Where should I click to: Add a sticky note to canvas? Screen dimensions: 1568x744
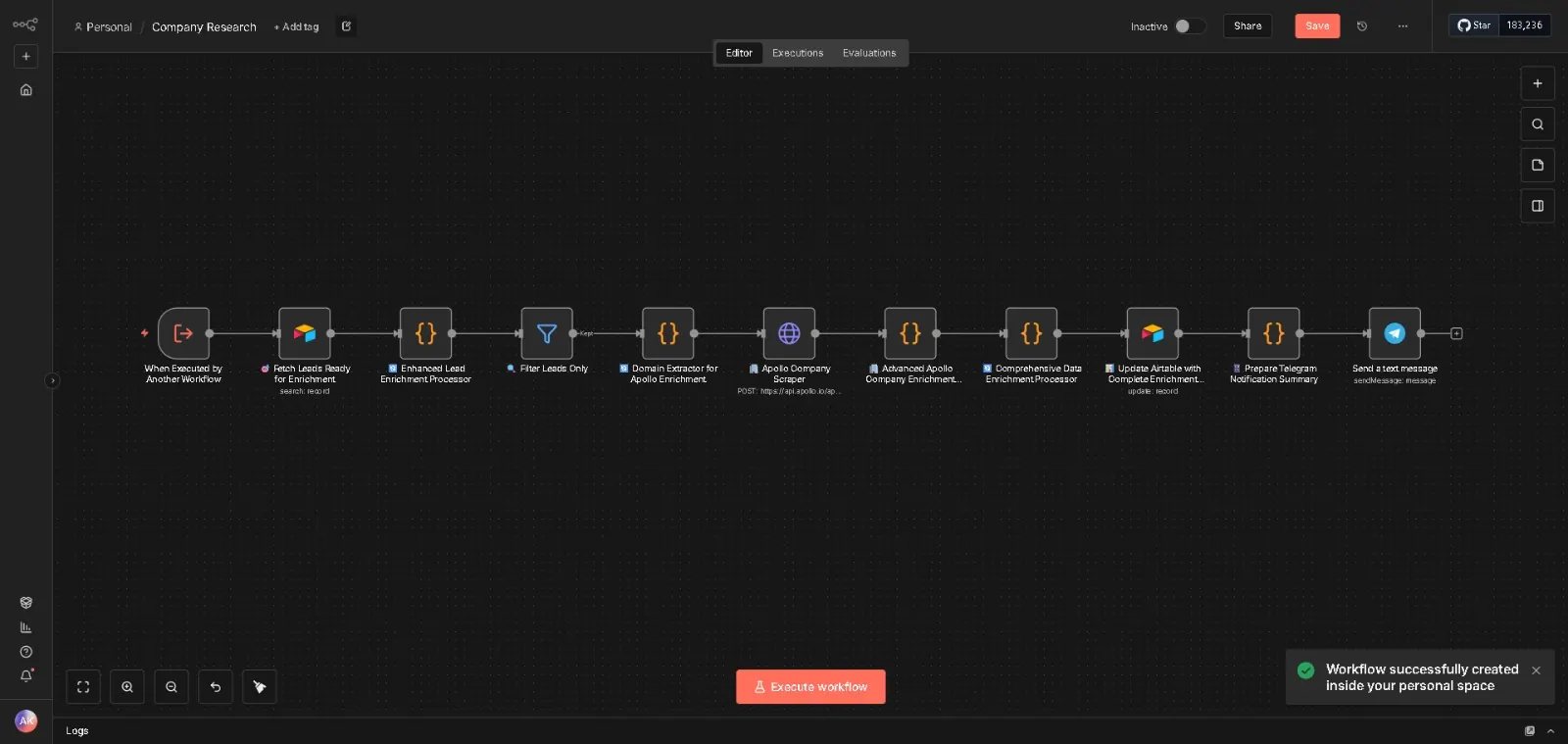tap(1538, 165)
